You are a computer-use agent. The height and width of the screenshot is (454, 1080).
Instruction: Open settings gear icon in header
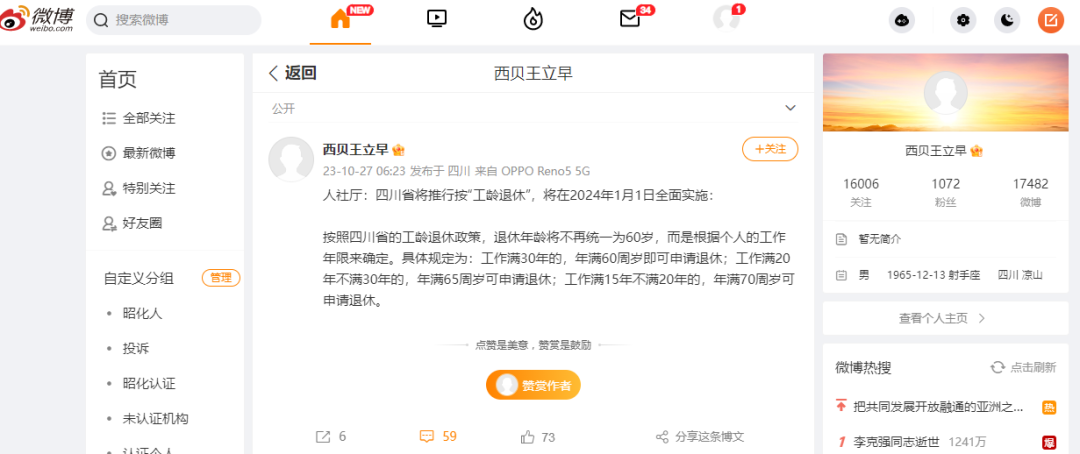(x=963, y=21)
